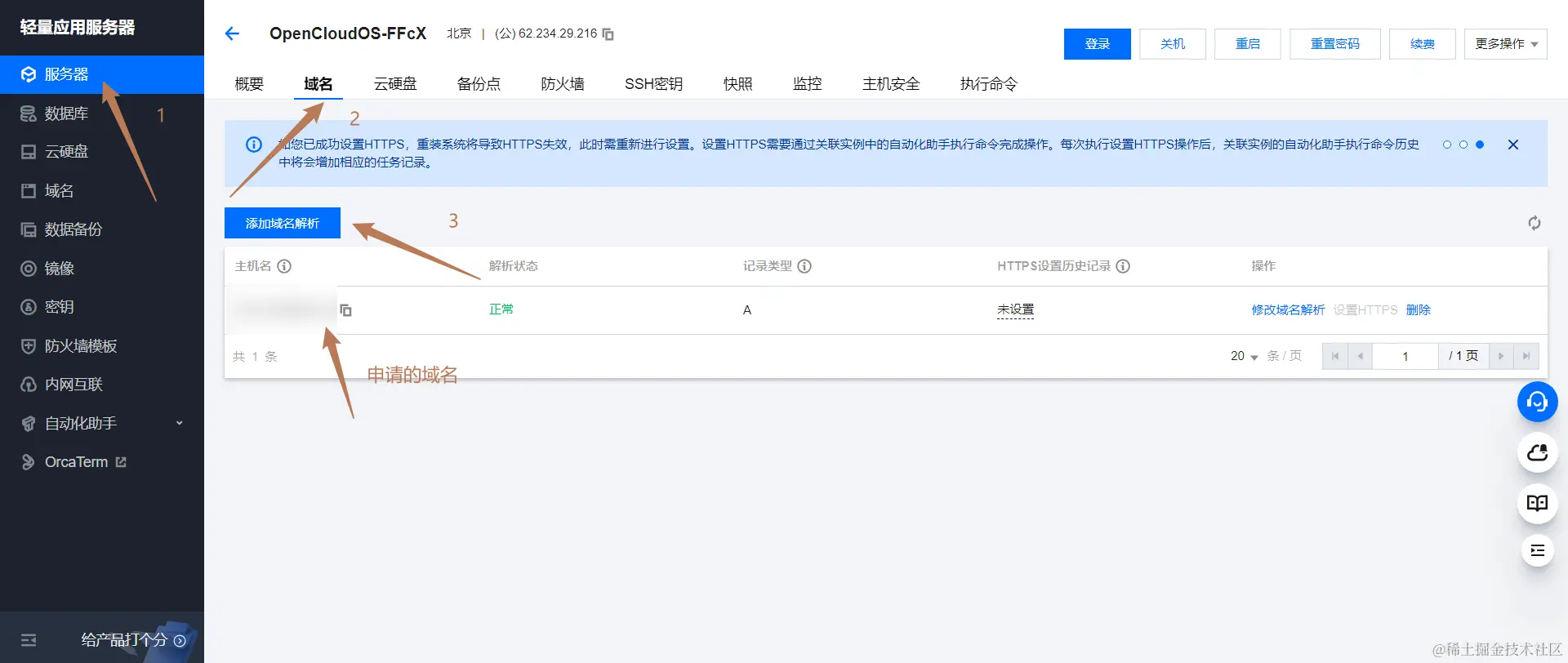The width and height of the screenshot is (1568, 663).
Task: Go to the first page
Action: tap(1335, 356)
